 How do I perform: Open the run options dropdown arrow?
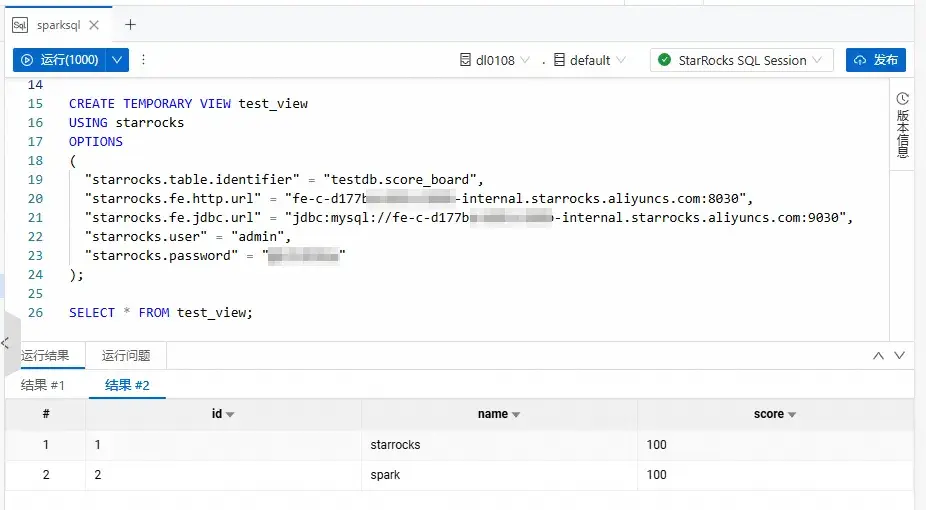pyautogui.click(x=118, y=60)
